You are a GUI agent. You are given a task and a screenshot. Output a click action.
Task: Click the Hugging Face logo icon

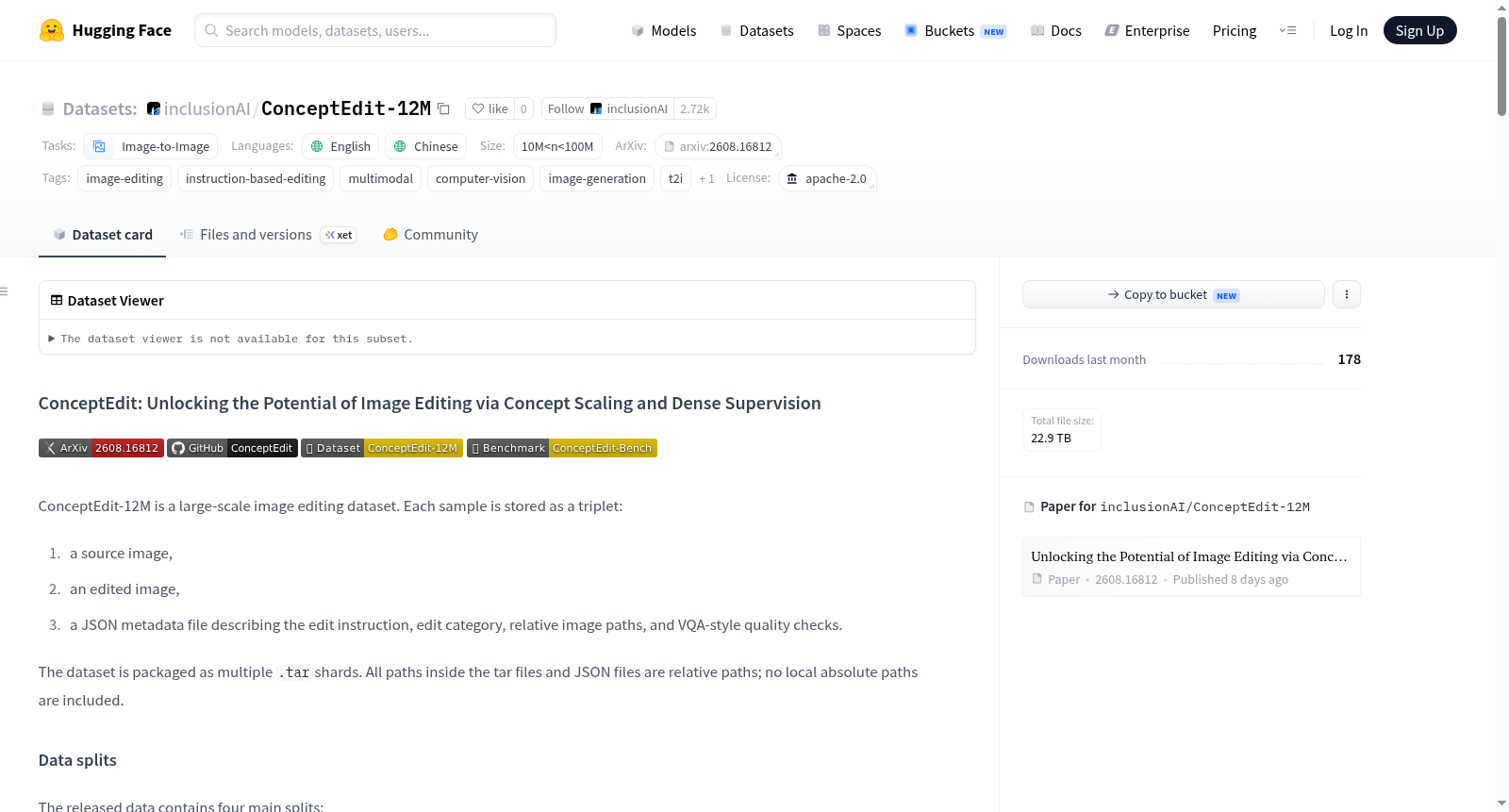click(52, 30)
